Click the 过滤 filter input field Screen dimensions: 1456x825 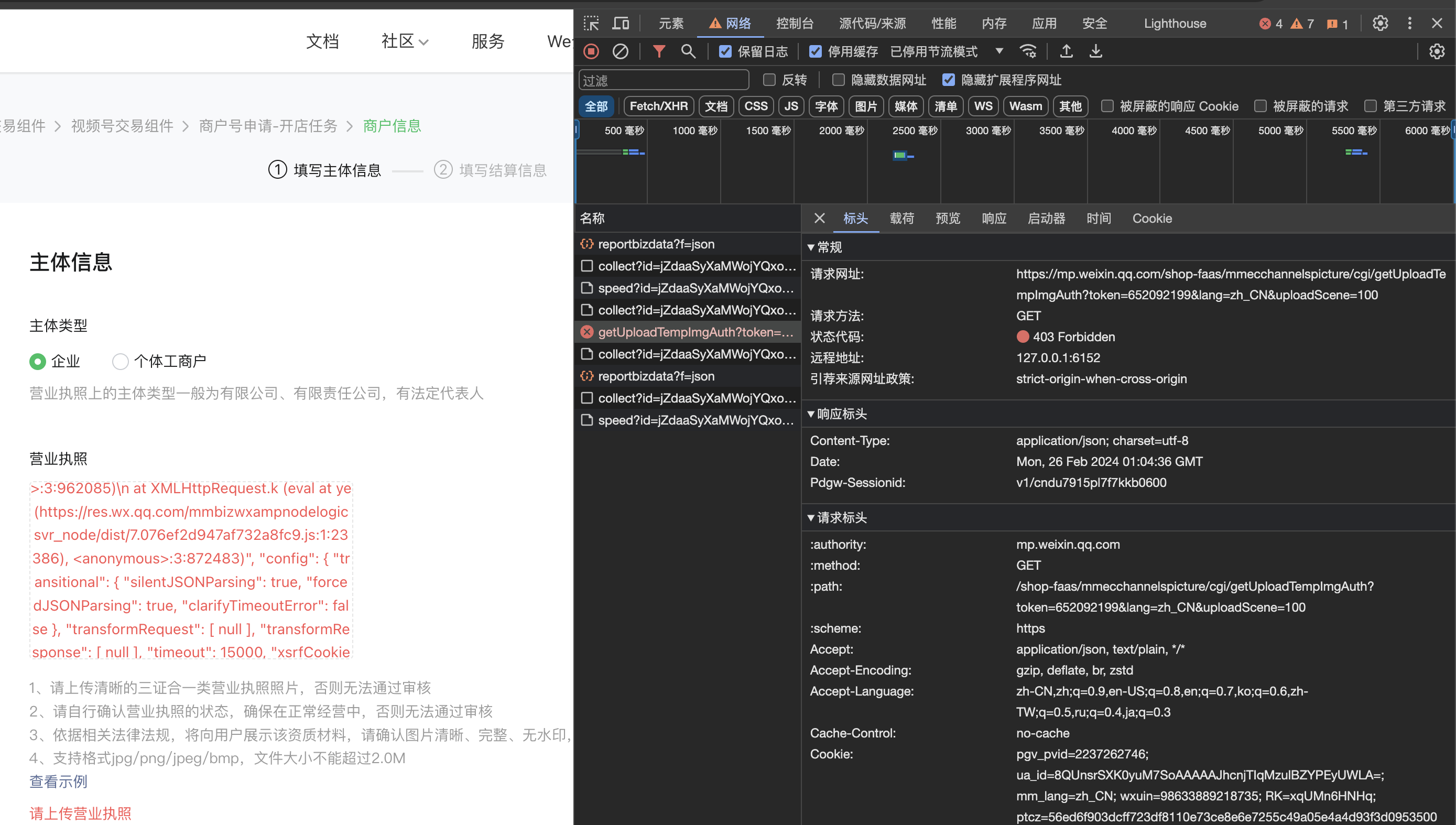click(664, 80)
